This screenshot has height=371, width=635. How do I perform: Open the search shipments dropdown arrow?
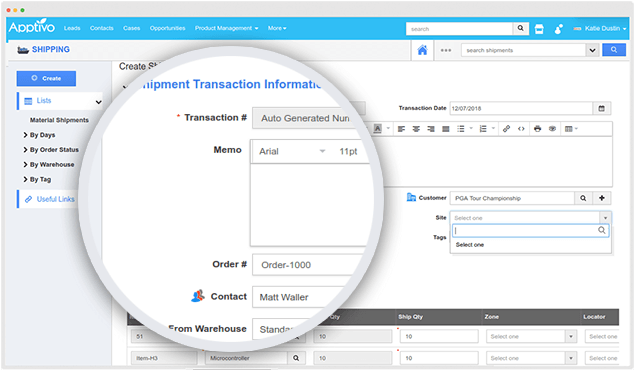[592, 50]
